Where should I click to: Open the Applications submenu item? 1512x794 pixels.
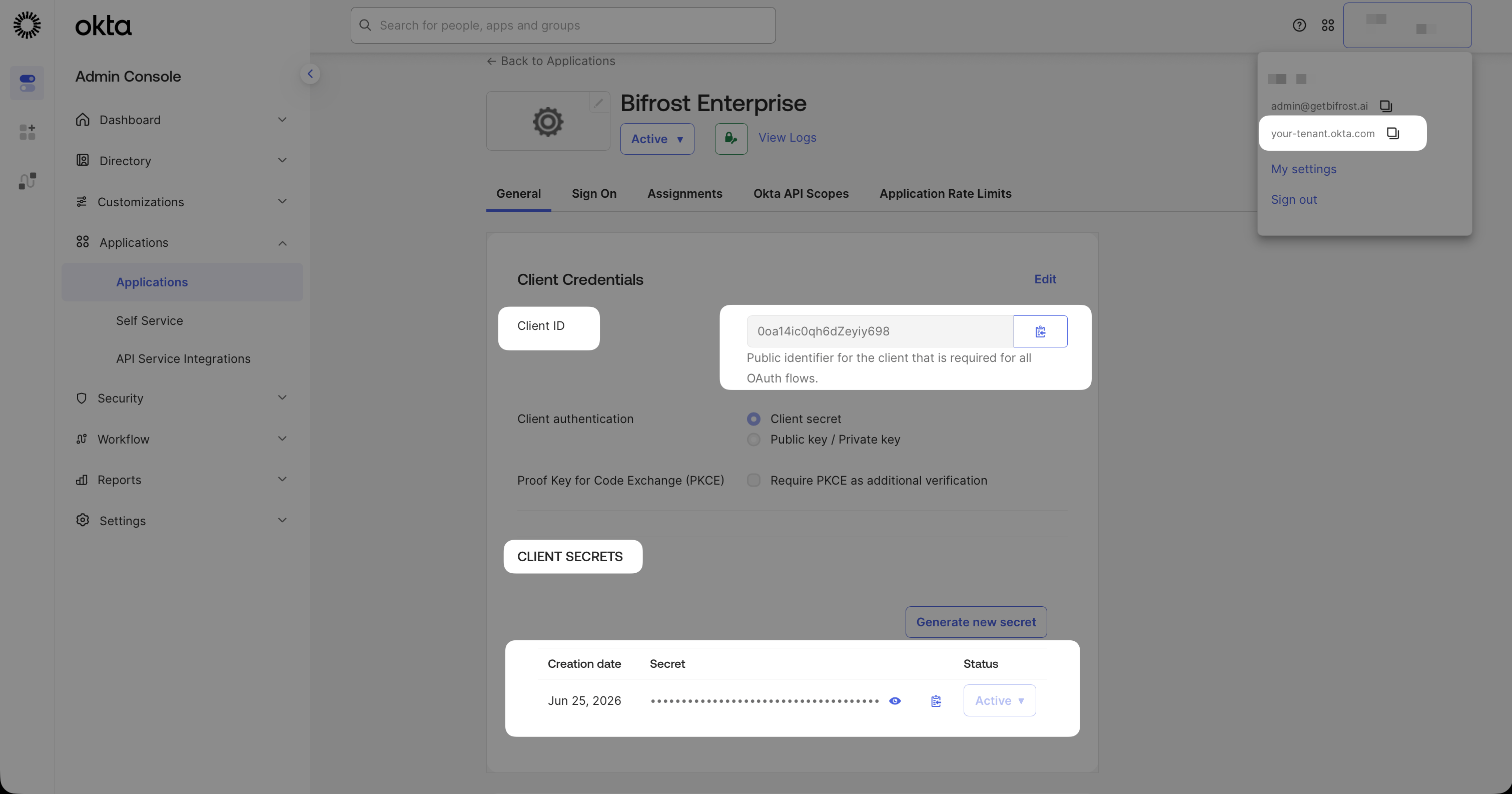[182, 282]
